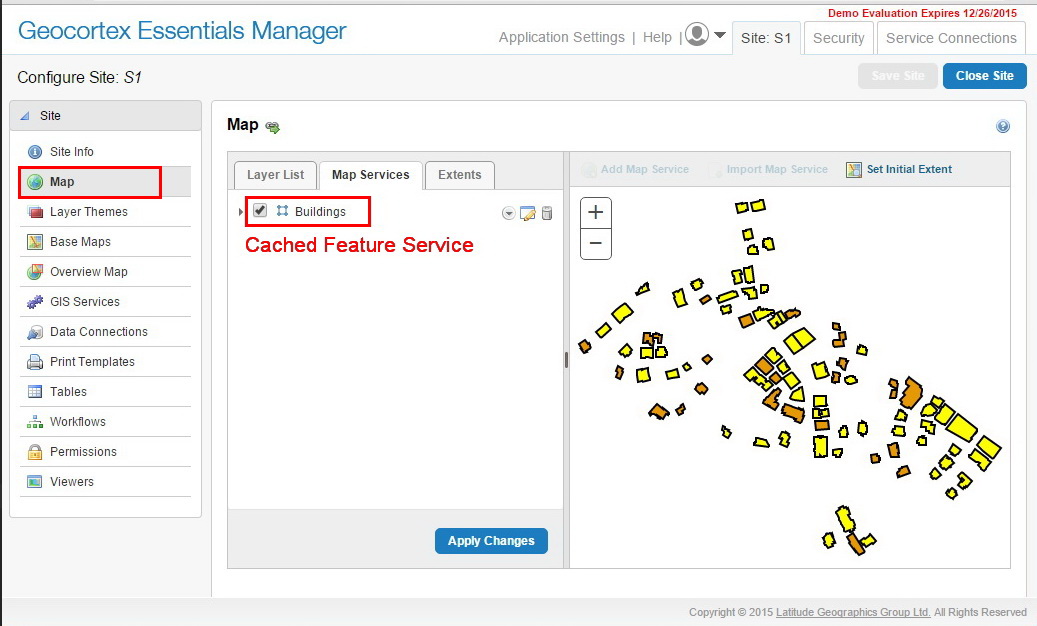Switch to the Layer List tab
The width and height of the screenshot is (1037, 626).
pyautogui.click(x=275, y=175)
